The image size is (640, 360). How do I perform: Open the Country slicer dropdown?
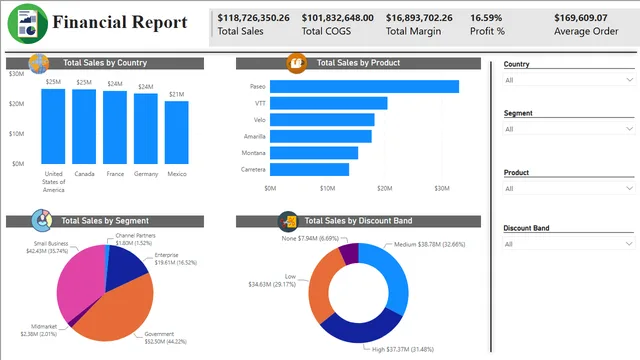coord(569,80)
